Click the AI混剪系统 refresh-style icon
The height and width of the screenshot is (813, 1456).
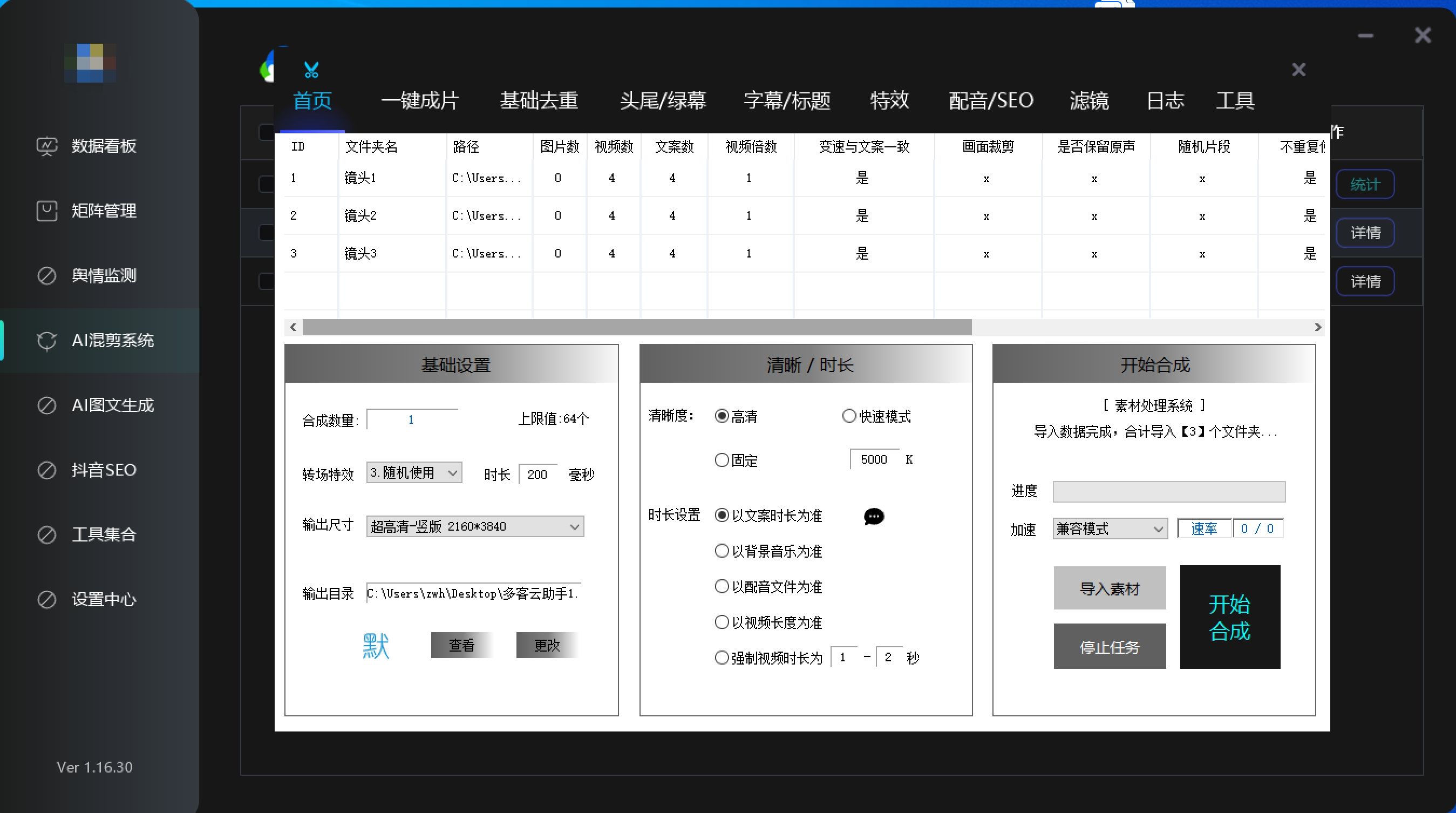point(47,341)
